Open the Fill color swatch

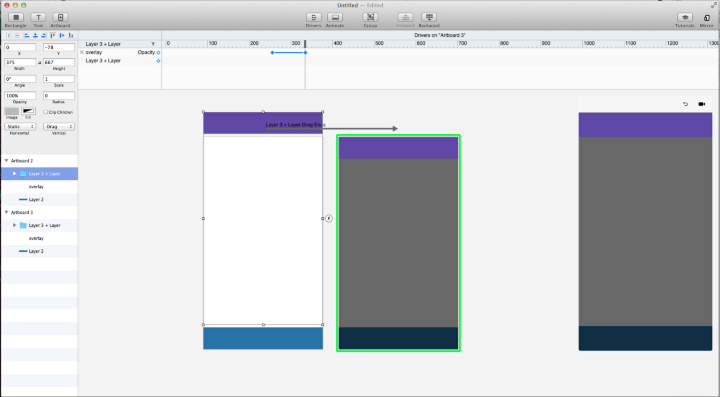pyautogui.click(x=28, y=112)
